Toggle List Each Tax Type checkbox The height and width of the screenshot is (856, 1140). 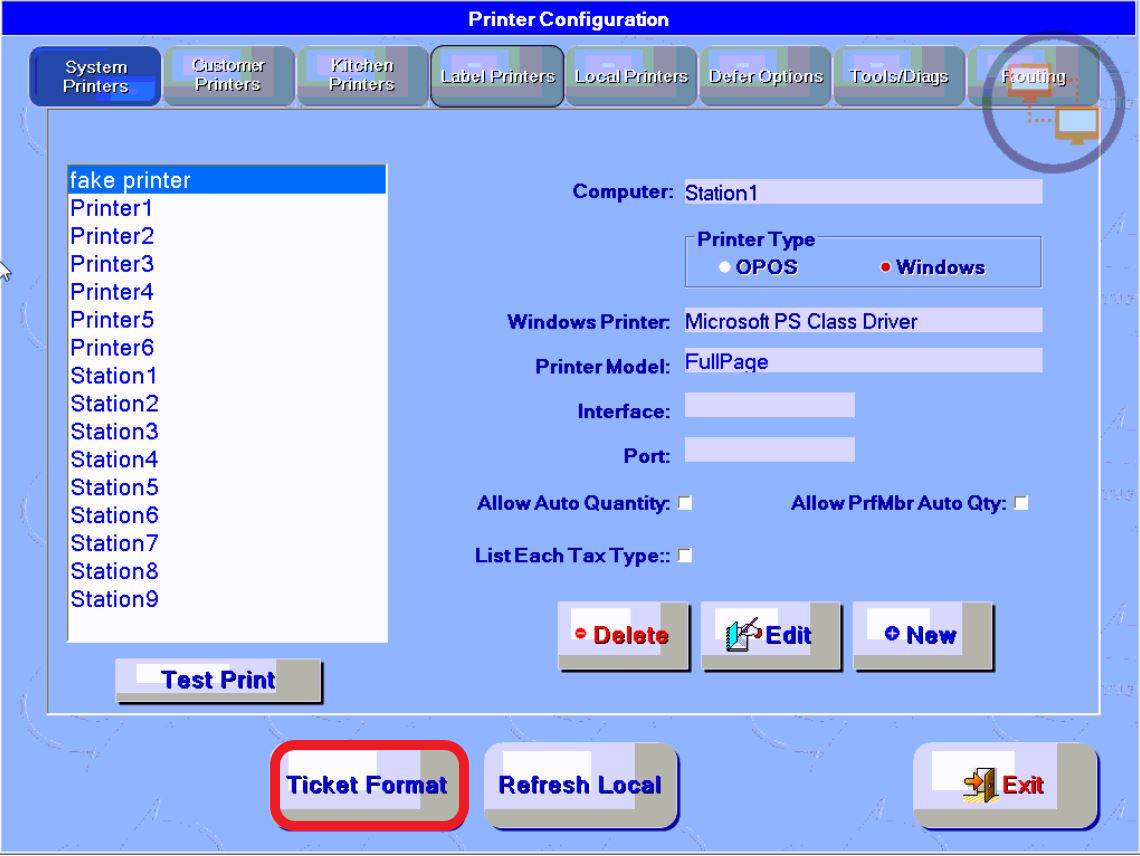(x=685, y=556)
